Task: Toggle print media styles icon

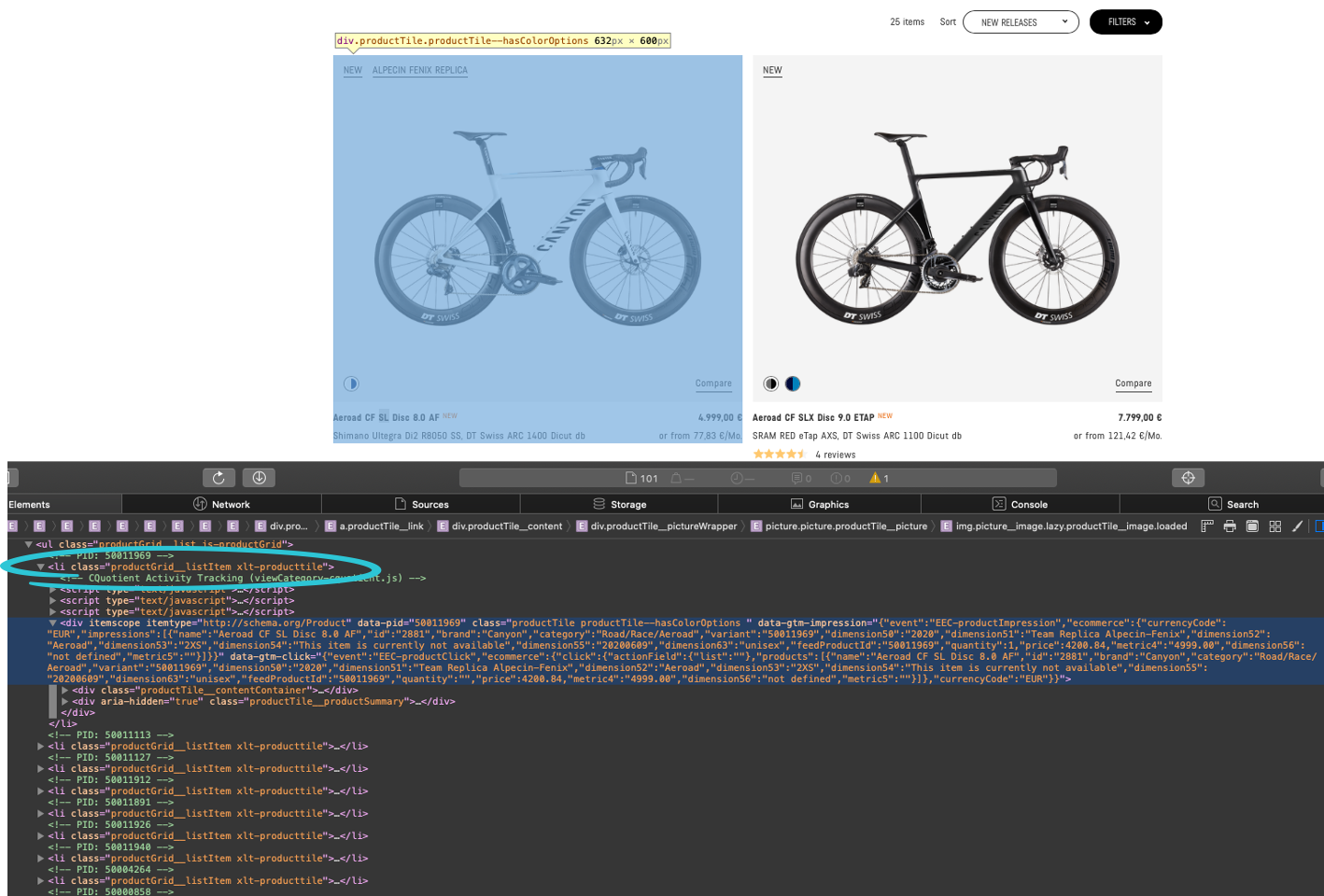Action: 1230,526
